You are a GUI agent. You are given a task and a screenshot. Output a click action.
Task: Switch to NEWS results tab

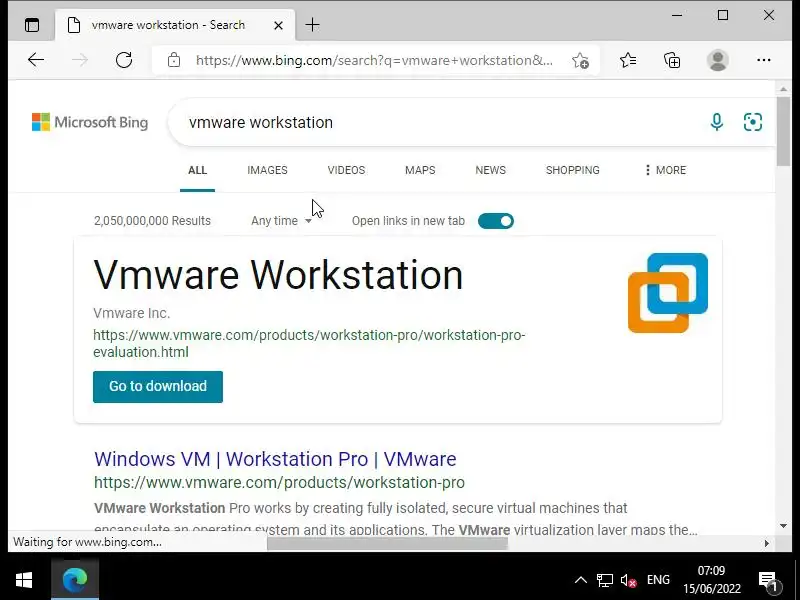pyautogui.click(x=490, y=170)
